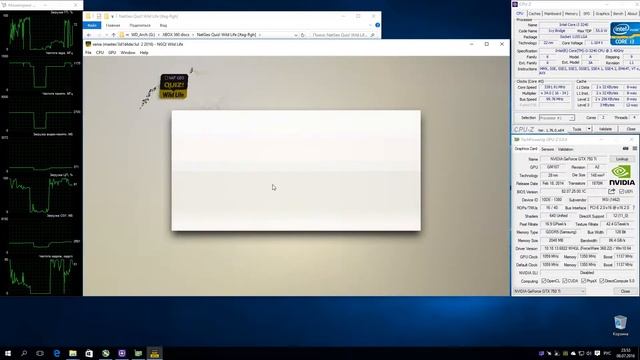Click Explorer up-folder arrow
The width and height of the screenshot is (640, 360).
[113, 35]
